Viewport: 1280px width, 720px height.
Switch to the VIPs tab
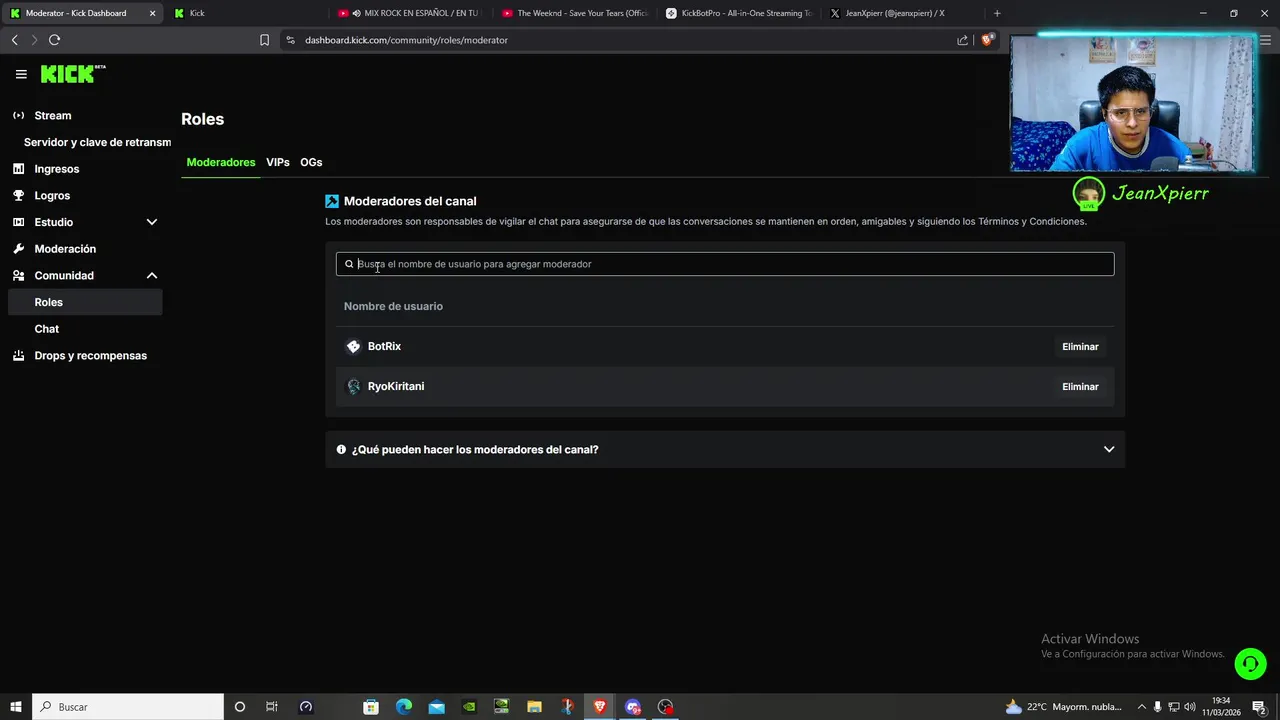[278, 162]
